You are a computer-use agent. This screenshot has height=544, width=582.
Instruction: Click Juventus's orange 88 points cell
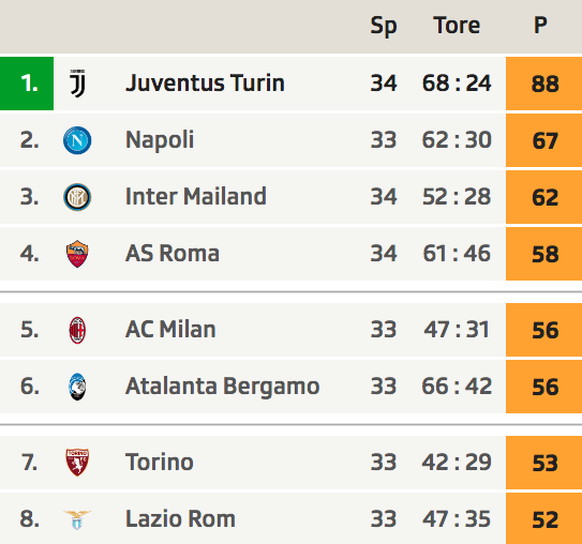click(x=544, y=83)
